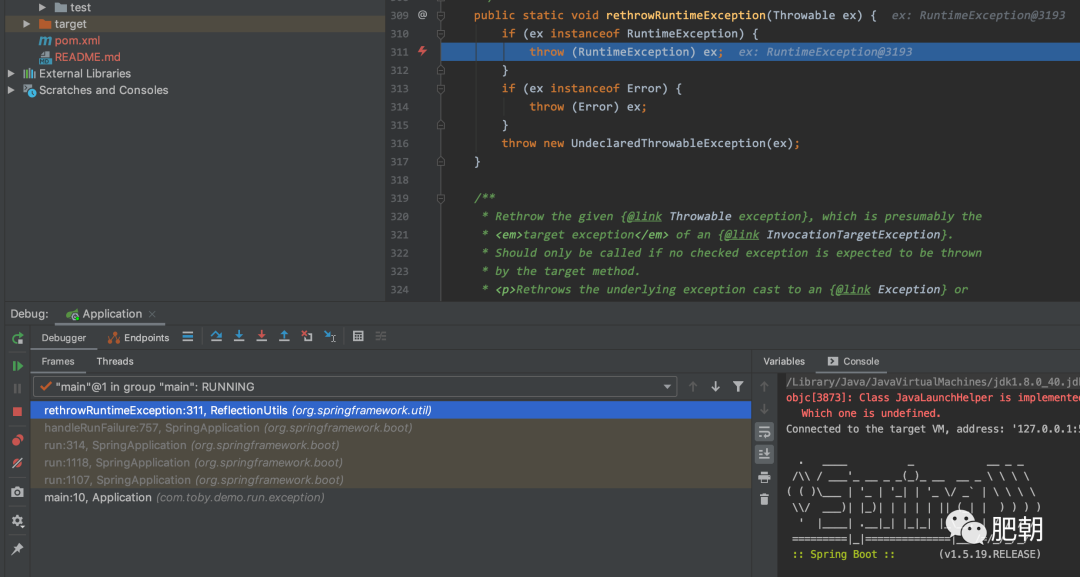The image size is (1080, 577).
Task: Print the console output
Action: point(765,477)
